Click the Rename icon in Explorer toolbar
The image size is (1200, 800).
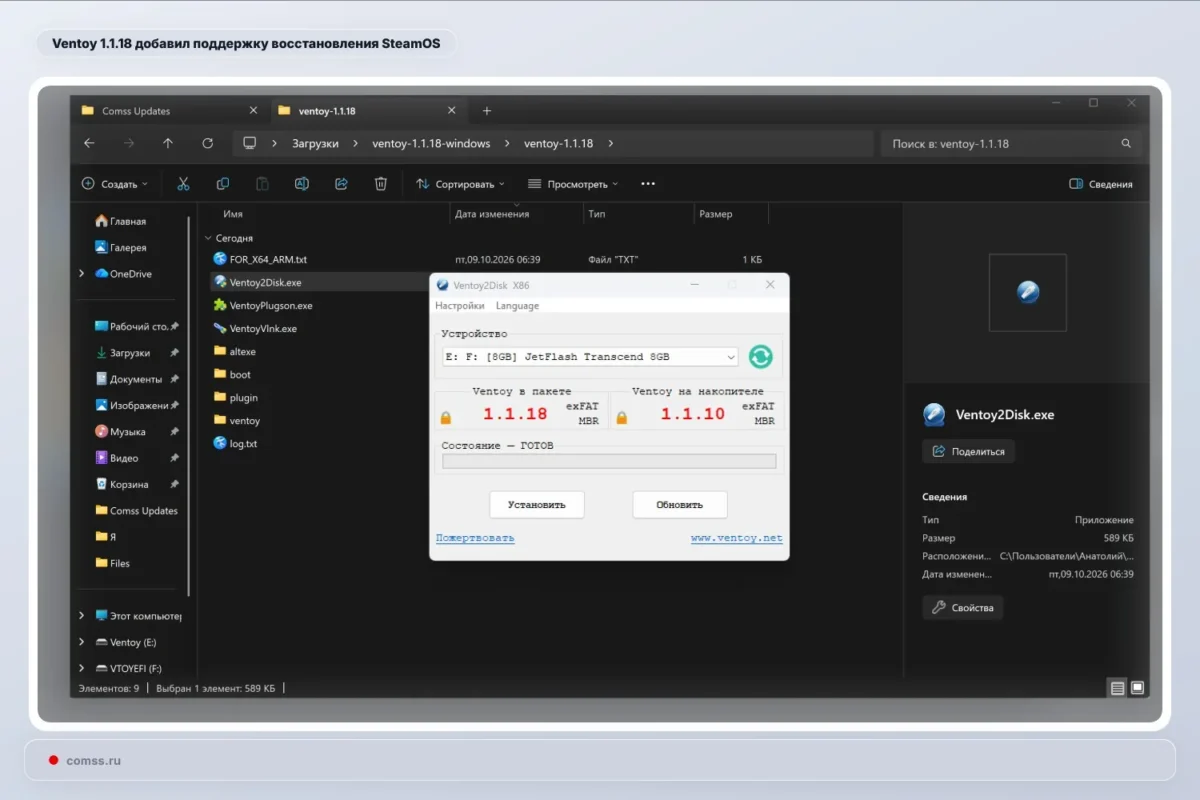pos(301,184)
